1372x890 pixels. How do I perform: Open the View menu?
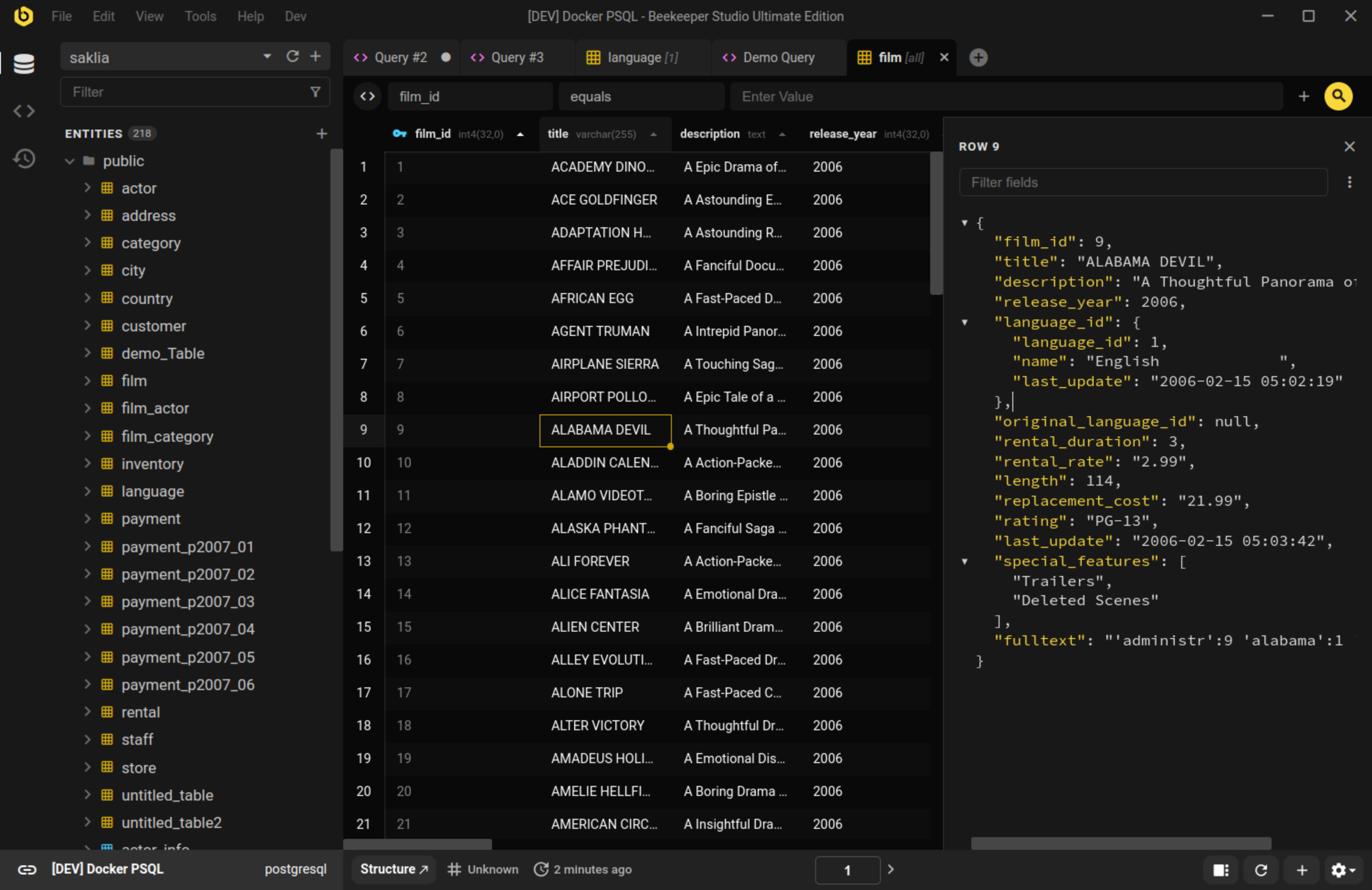(149, 16)
